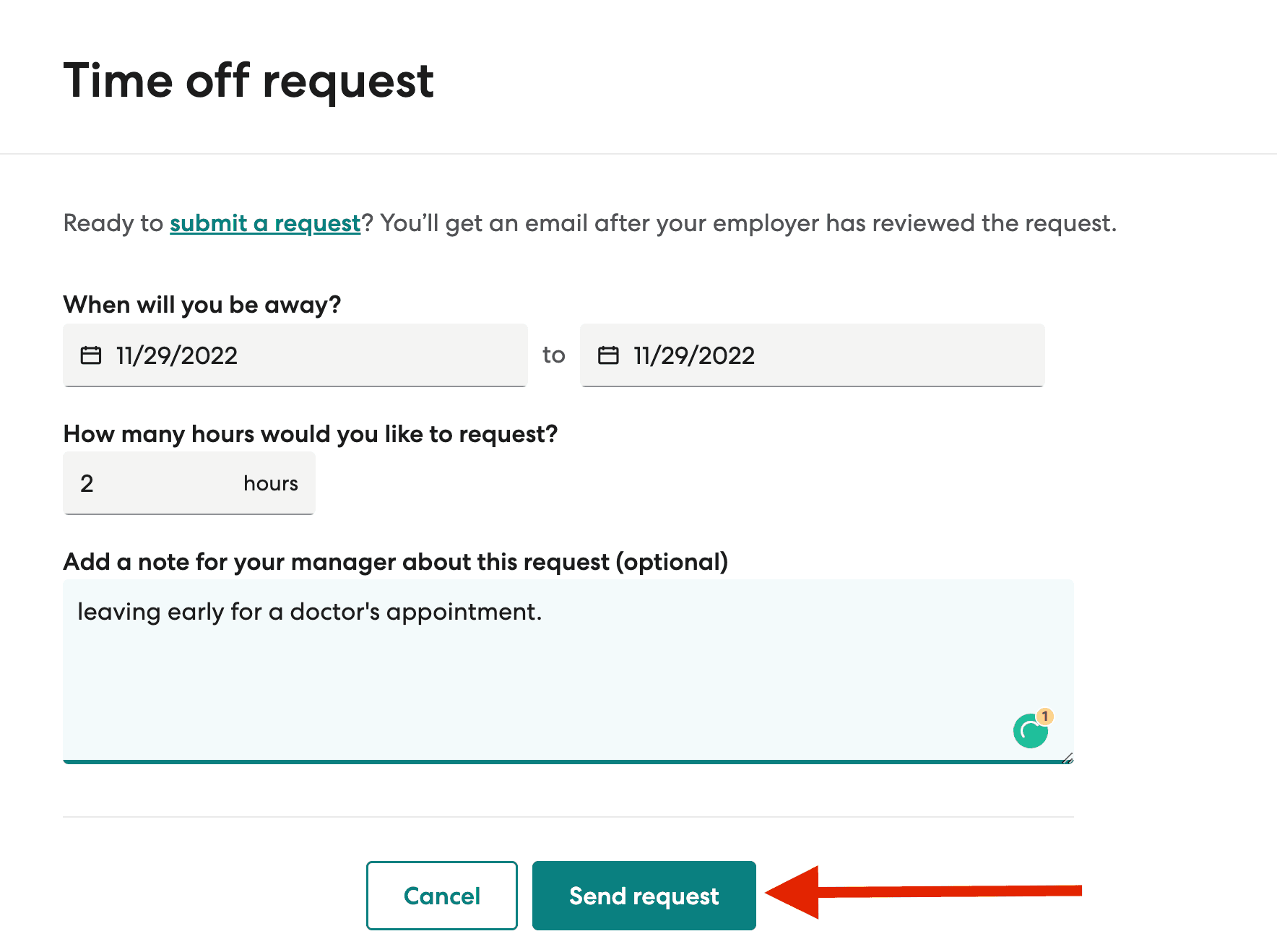Open the "submit a request" link
Image resolution: width=1277 pixels, height=952 pixels.
click(x=265, y=223)
